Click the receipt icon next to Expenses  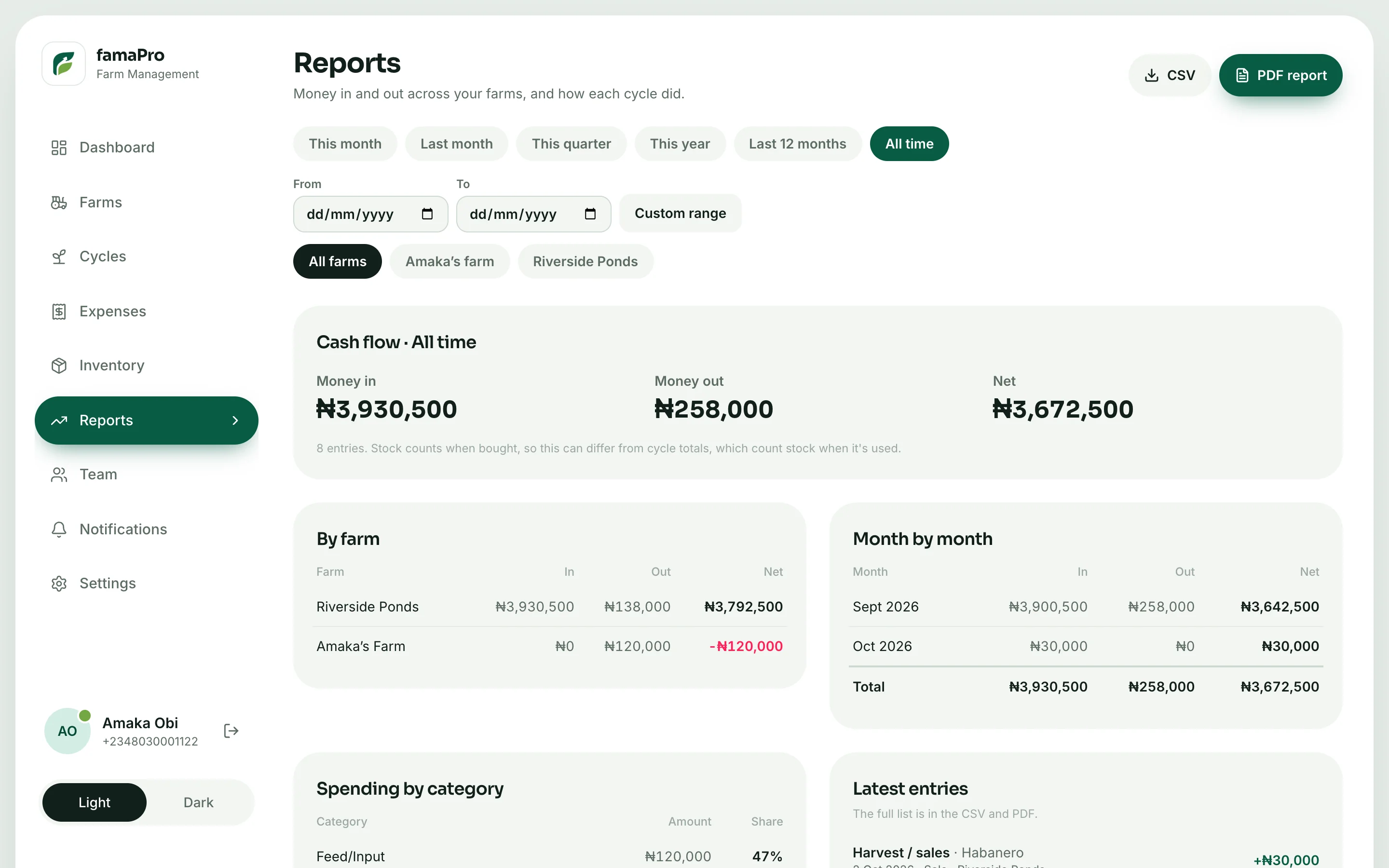click(x=59, y=312)
